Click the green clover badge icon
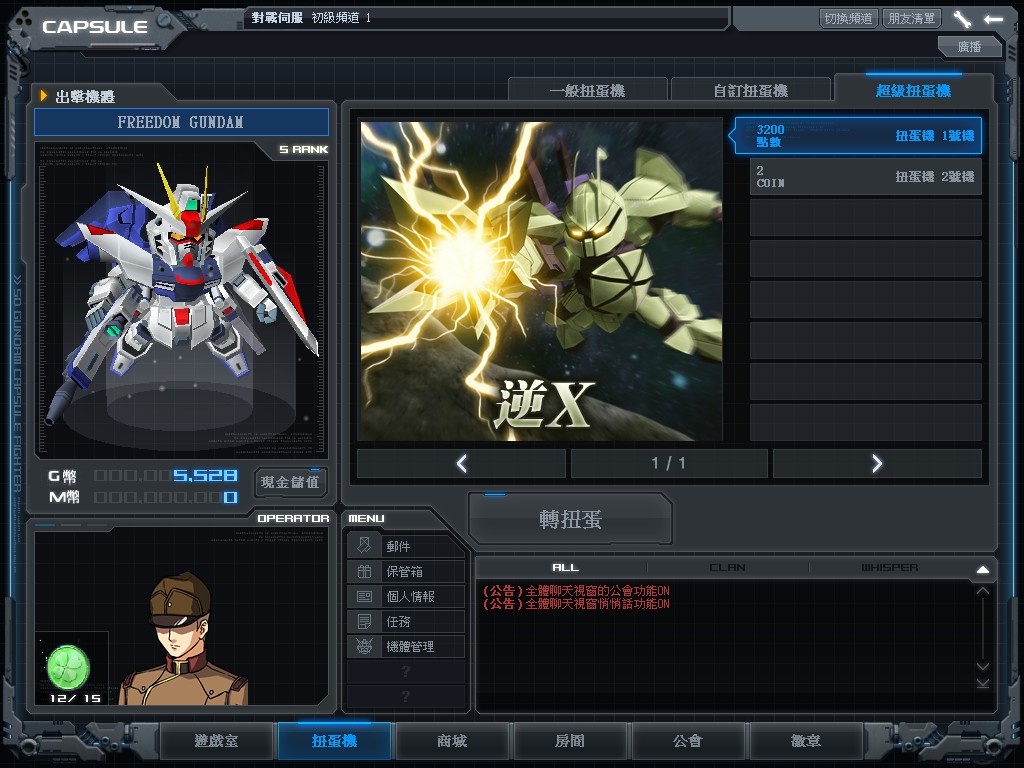The width and height of the screenshot is (1024, 768). coord(68,667)
